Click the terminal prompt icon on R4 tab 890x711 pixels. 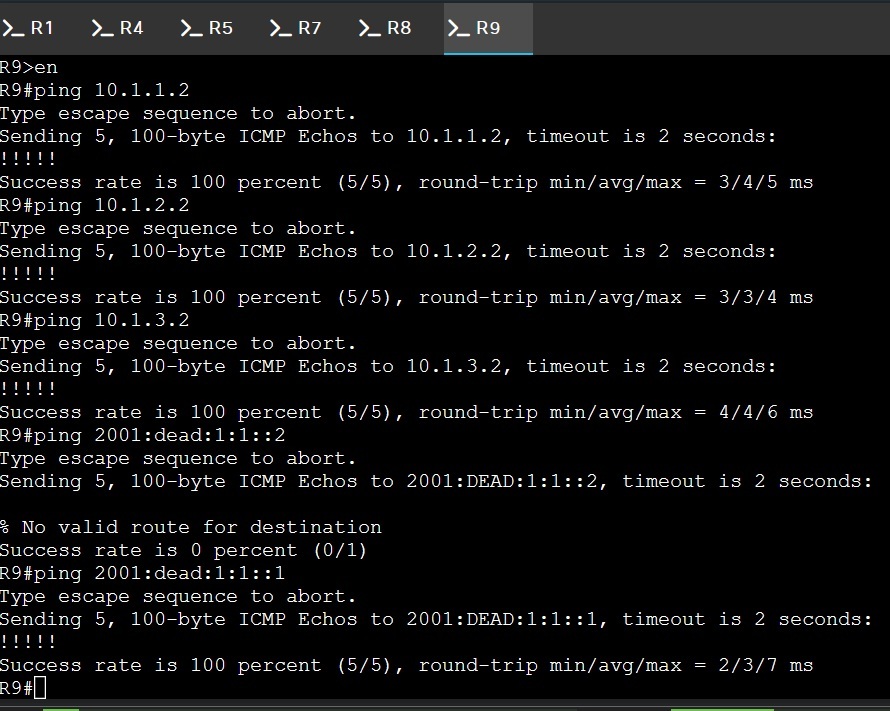(102, 28)
